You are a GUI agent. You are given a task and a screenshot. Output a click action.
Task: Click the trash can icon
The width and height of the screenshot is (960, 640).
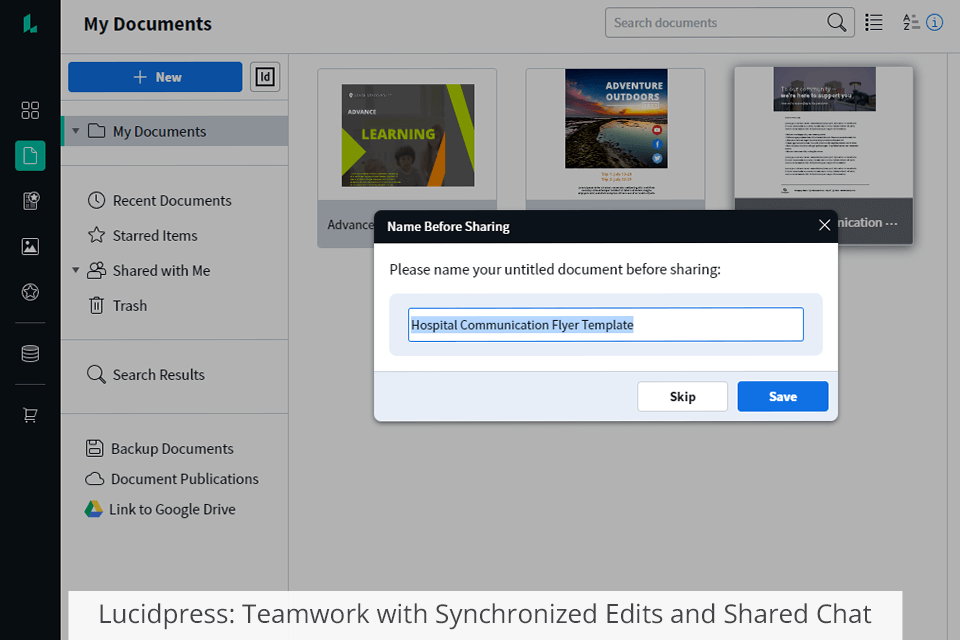pos(96,305)
